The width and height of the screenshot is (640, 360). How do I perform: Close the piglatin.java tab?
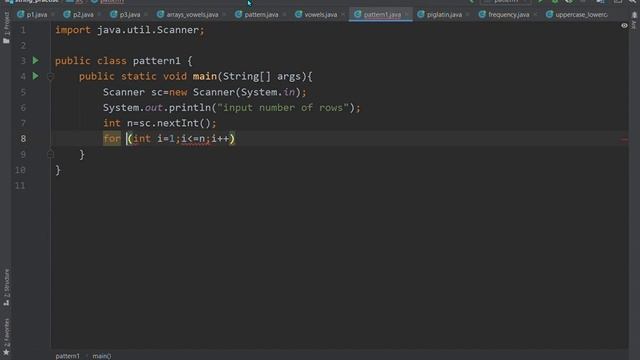(468, 15)
